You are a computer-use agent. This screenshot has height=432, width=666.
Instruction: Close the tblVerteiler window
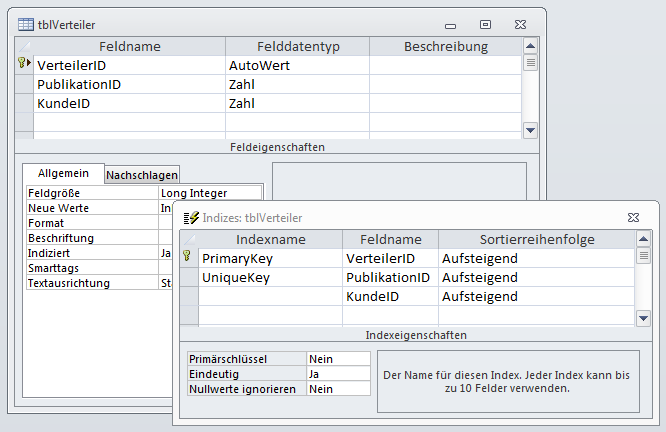coord(520,25)
